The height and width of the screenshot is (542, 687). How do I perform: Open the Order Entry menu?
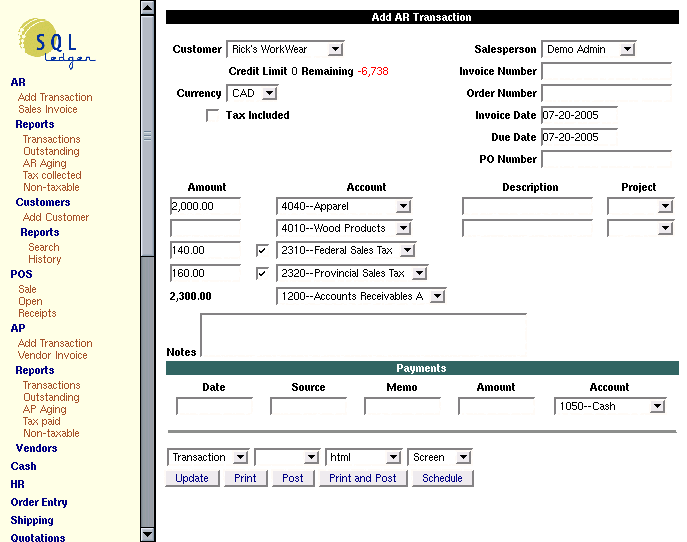click(39, 502)
